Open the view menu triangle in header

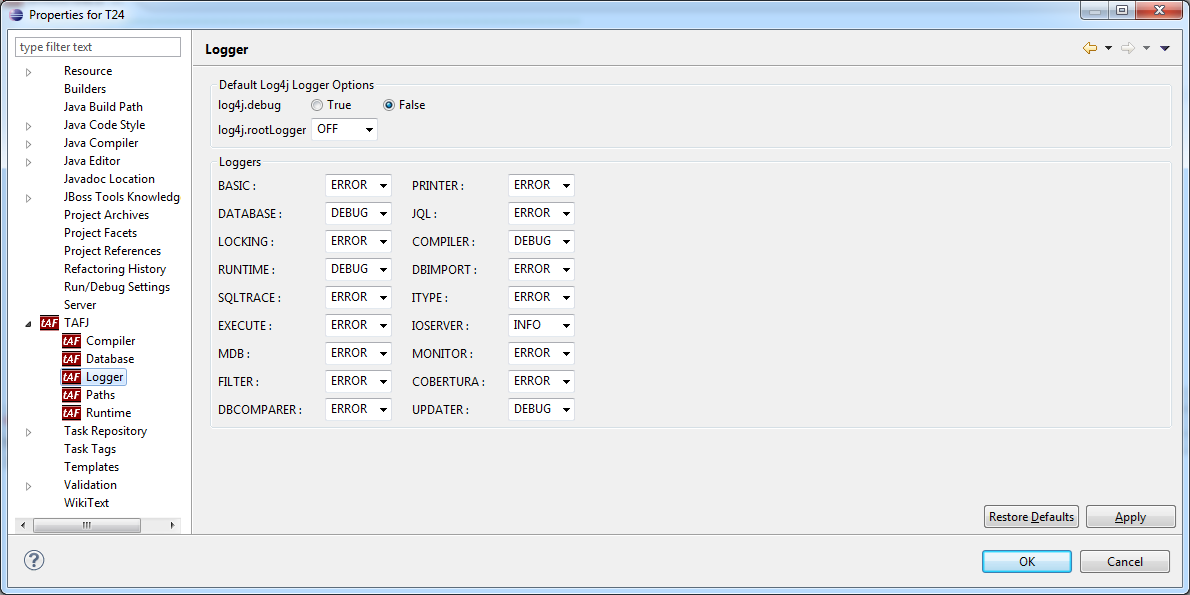(1165, 48)
